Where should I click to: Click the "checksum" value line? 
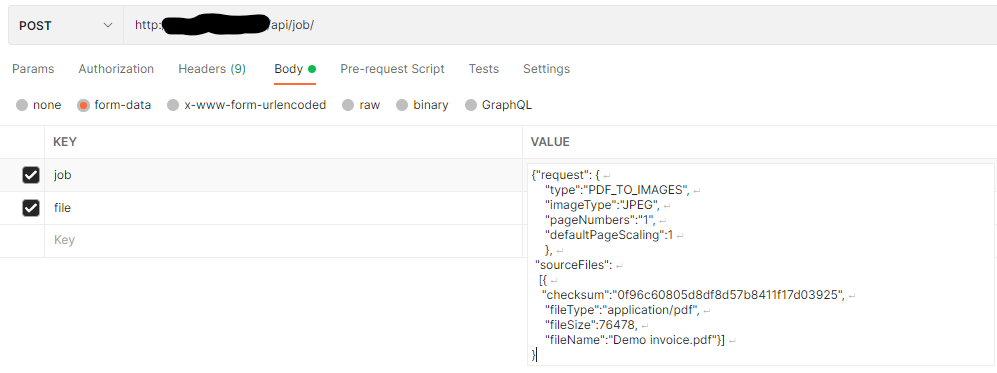click(x=693, y=295)
